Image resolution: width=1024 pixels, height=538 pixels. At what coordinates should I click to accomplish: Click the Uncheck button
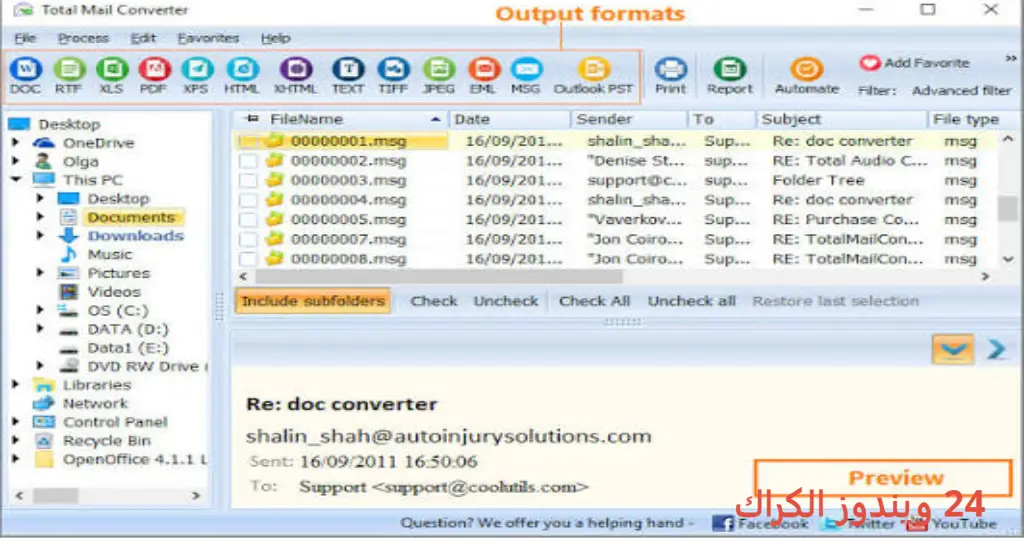[x=506, y=301]
